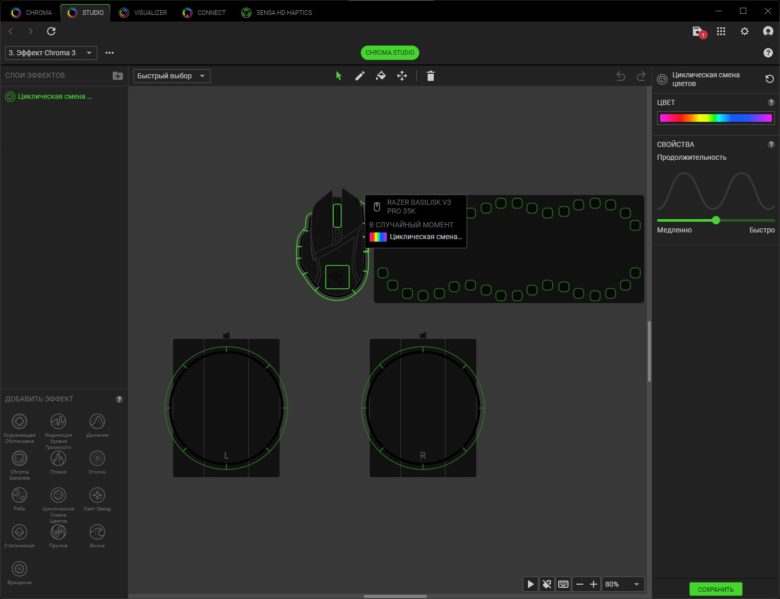The image size is (780, 599).
Task: Refresh with the reload icon
Action: [x=51, y=31]
